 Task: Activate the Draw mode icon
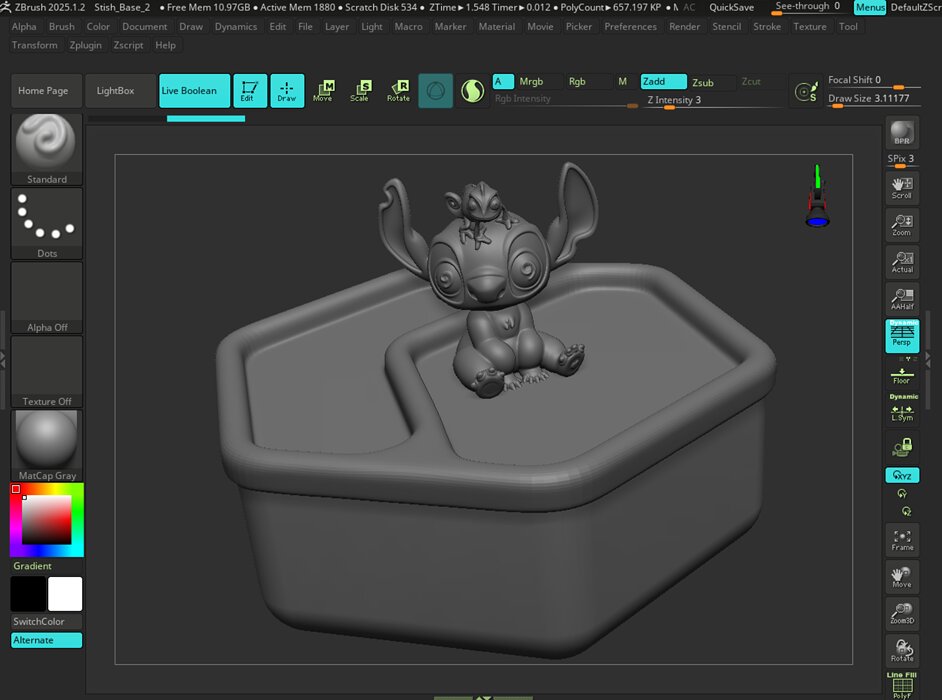coord(287,91)
